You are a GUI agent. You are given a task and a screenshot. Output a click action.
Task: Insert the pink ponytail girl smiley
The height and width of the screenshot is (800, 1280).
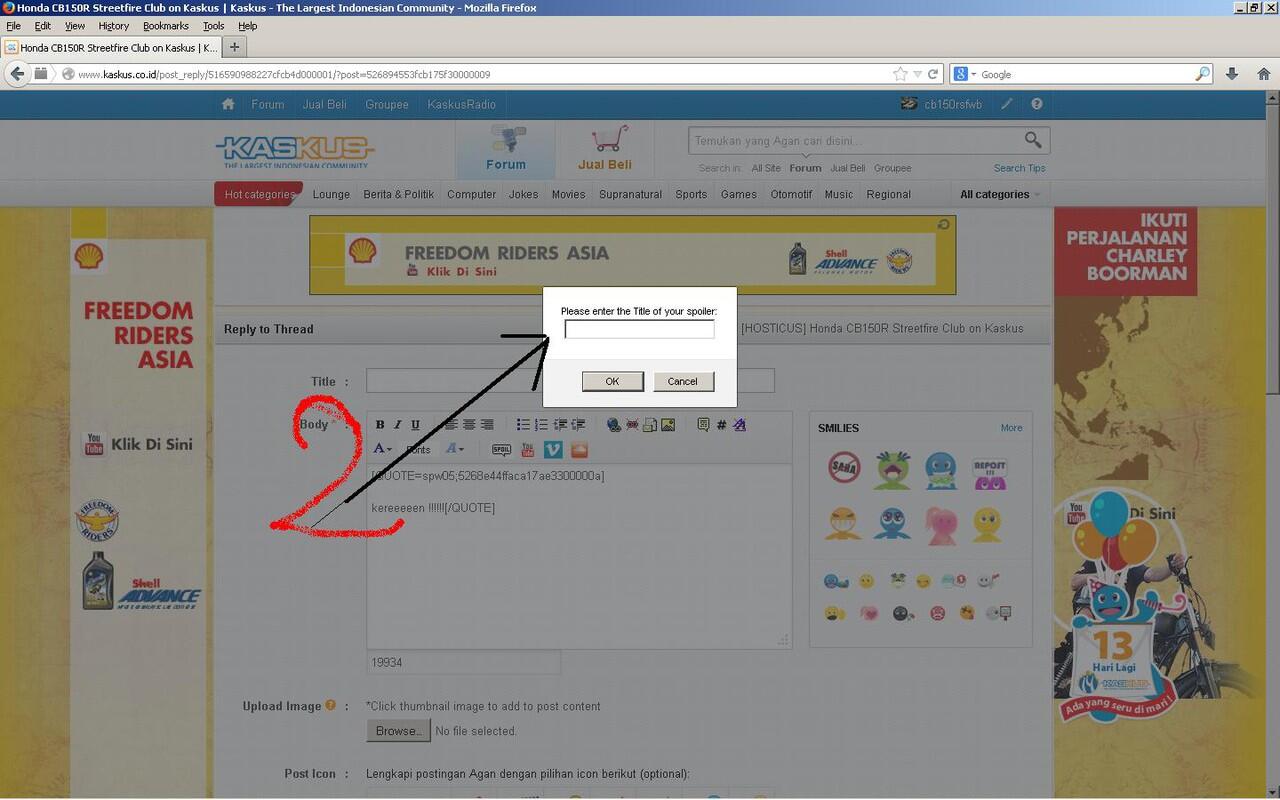click(939, 524)
